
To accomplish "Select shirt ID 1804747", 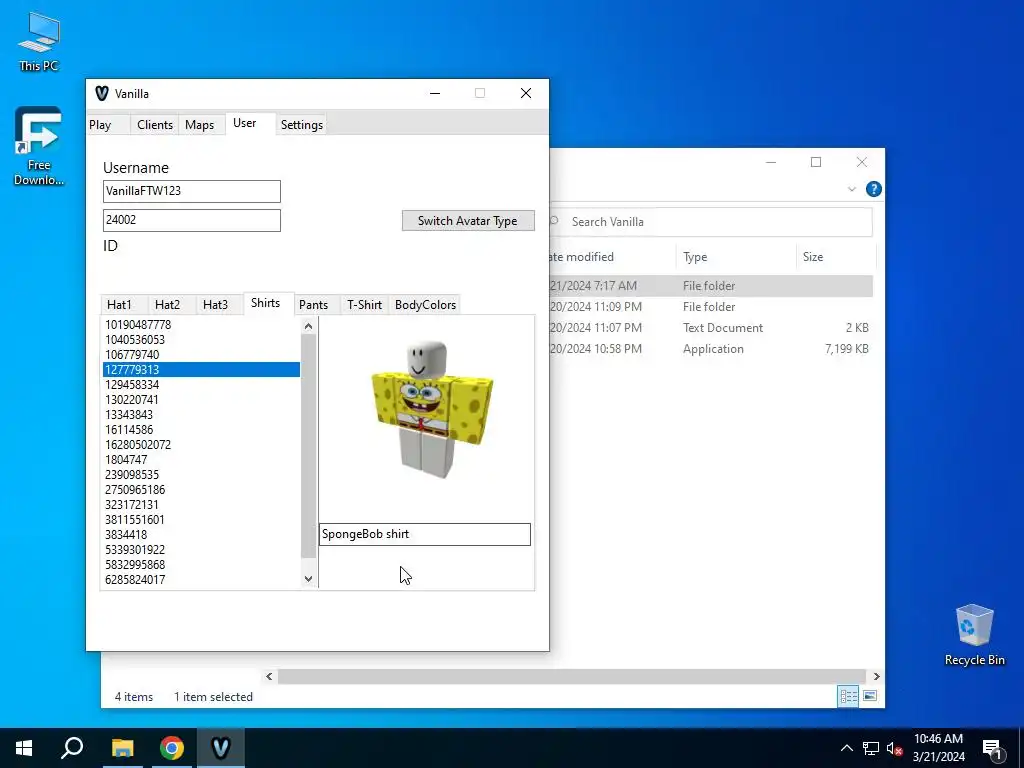I will (201, 460).
